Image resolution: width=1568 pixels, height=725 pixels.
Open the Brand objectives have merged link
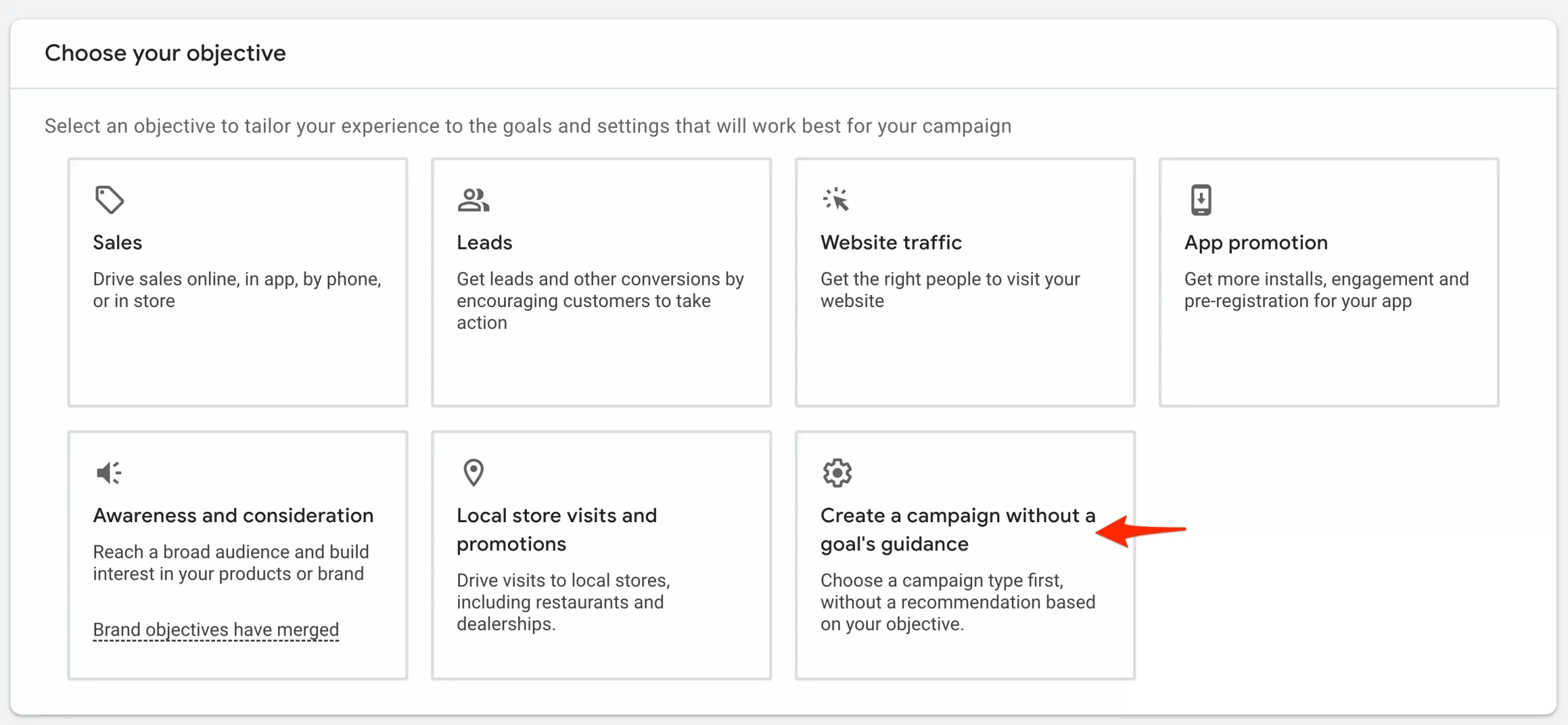[x=216, y=629]
